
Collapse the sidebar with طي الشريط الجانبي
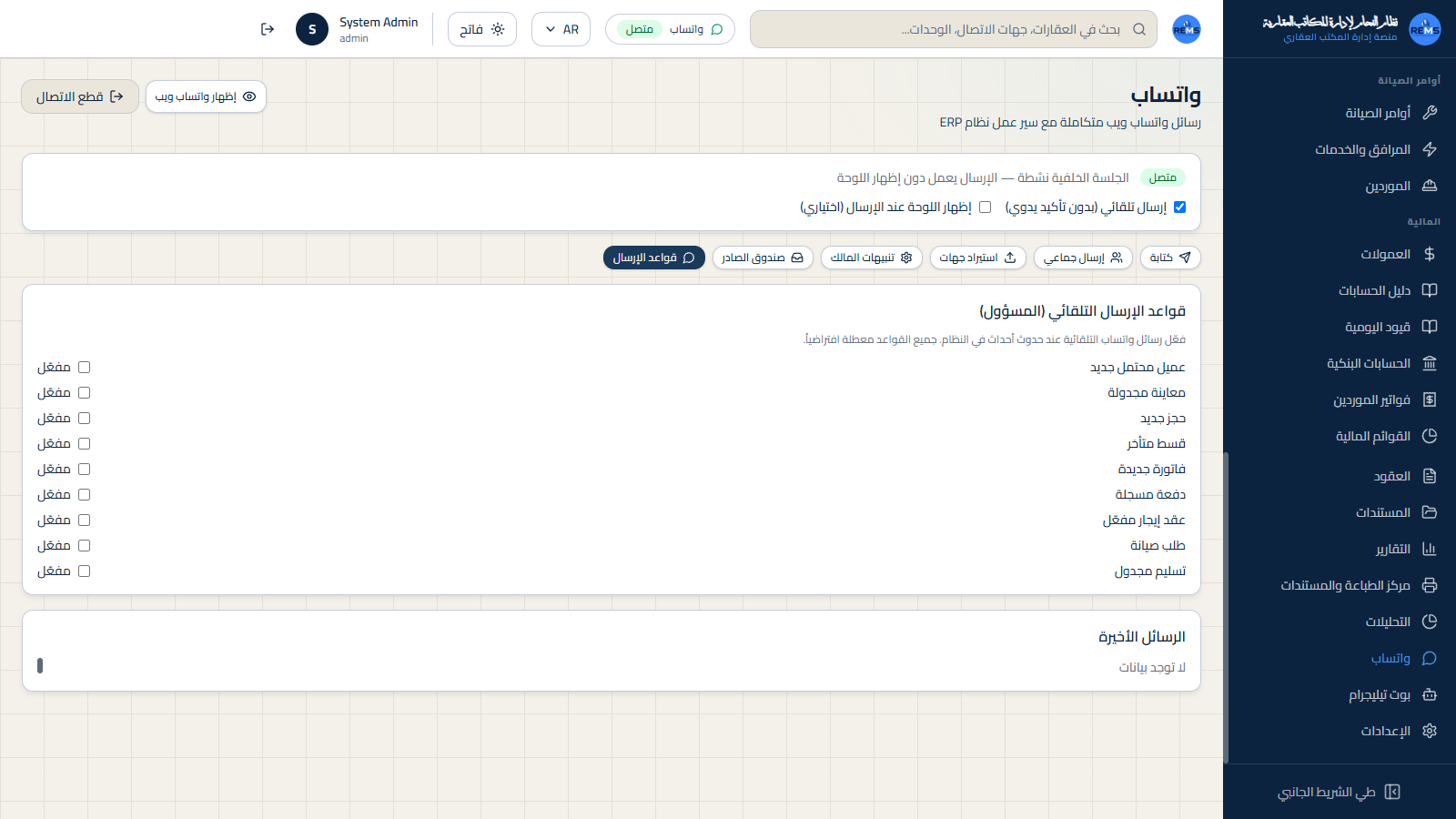click(1340, 792)
